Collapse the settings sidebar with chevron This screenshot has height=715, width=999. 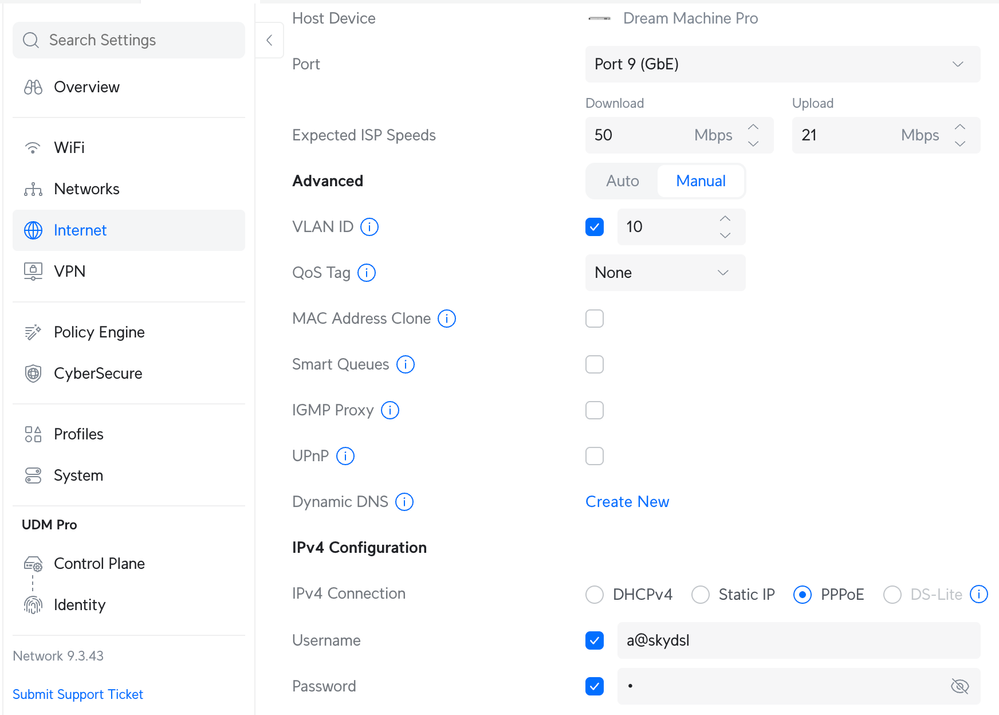click(269, 40)
